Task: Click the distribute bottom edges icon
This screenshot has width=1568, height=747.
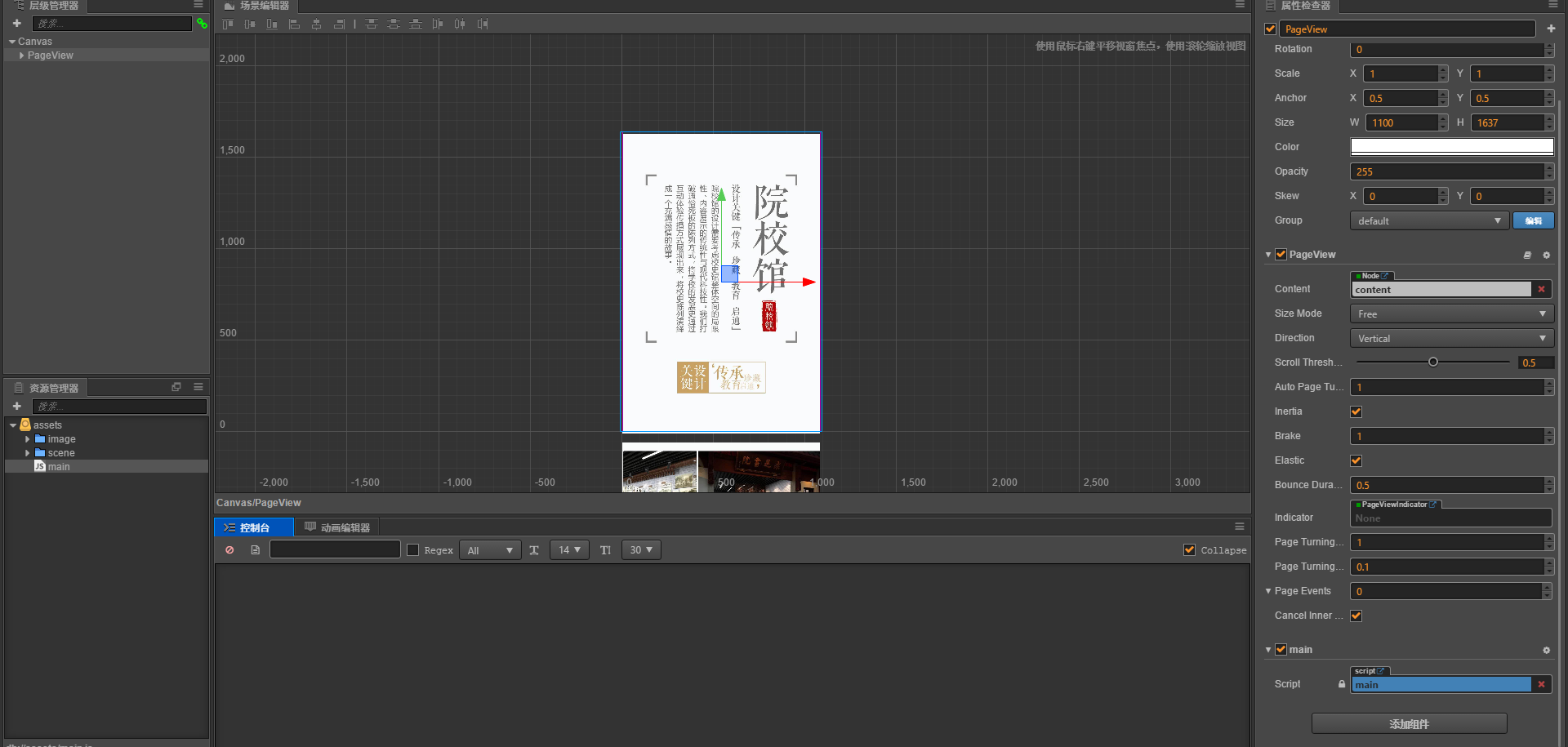Action: click(416, 24)
